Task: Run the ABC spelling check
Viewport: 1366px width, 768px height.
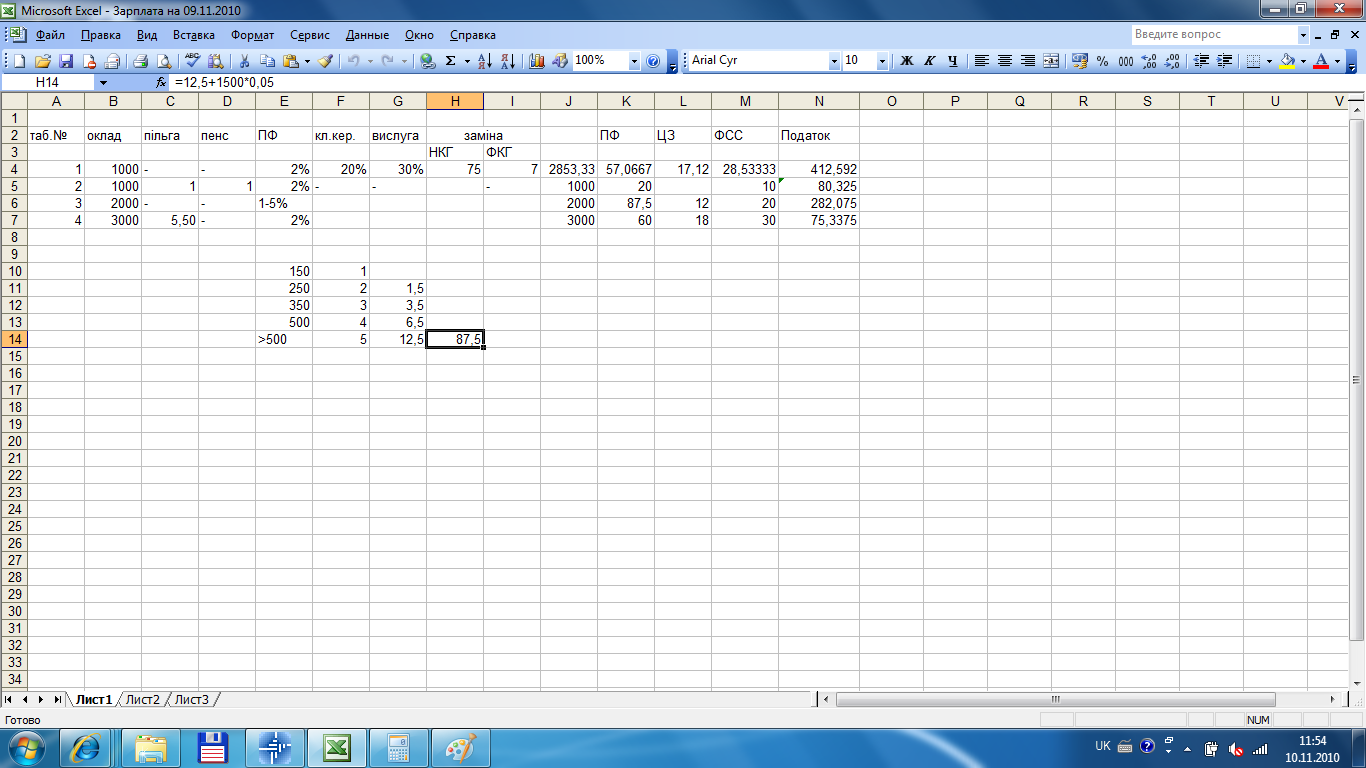Action: 194,61
